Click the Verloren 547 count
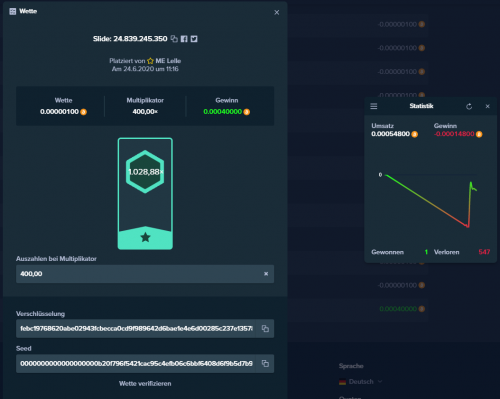 (x=484, y=252)
